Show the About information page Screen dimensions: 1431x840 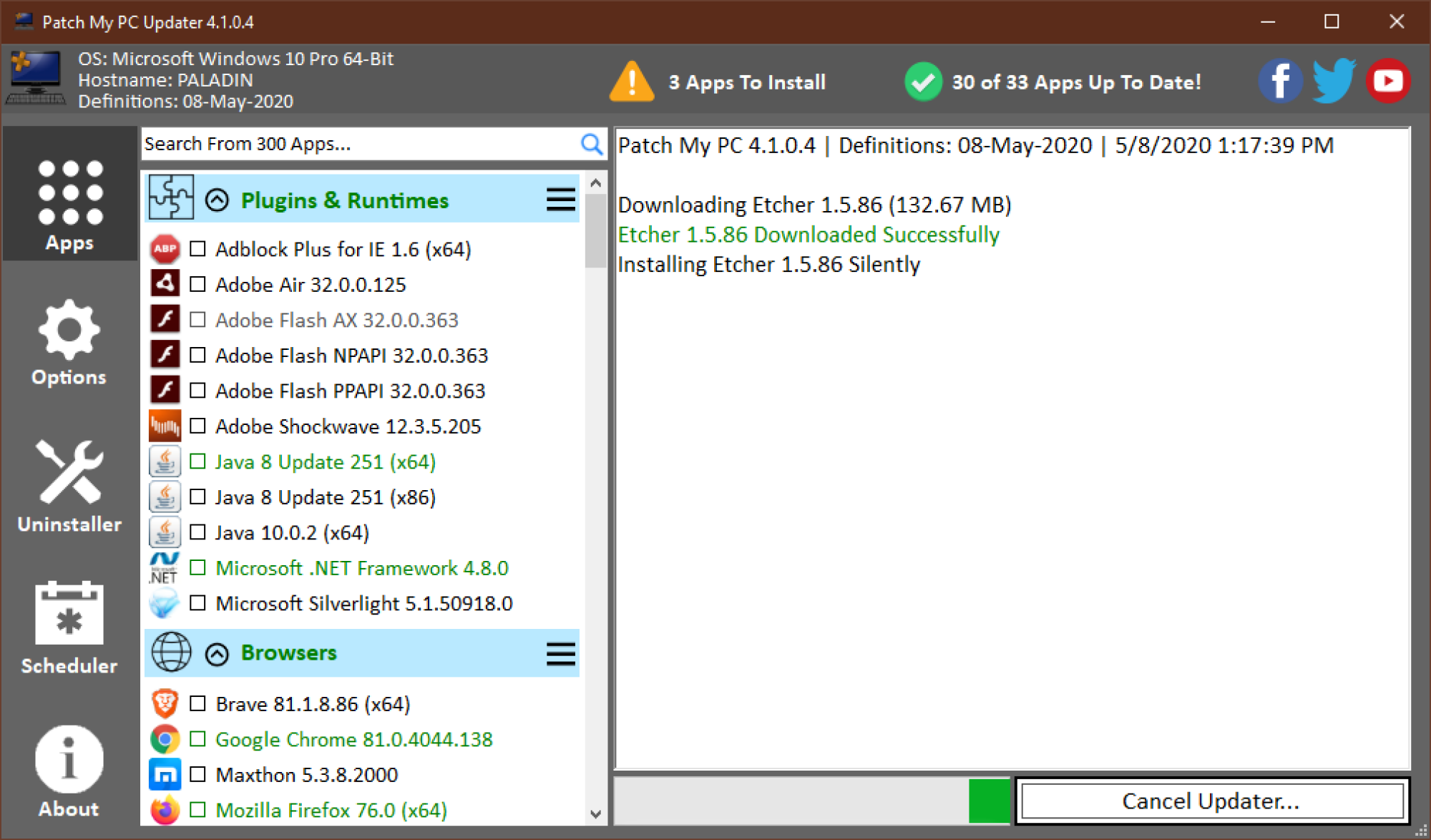[x=69, y=771]
